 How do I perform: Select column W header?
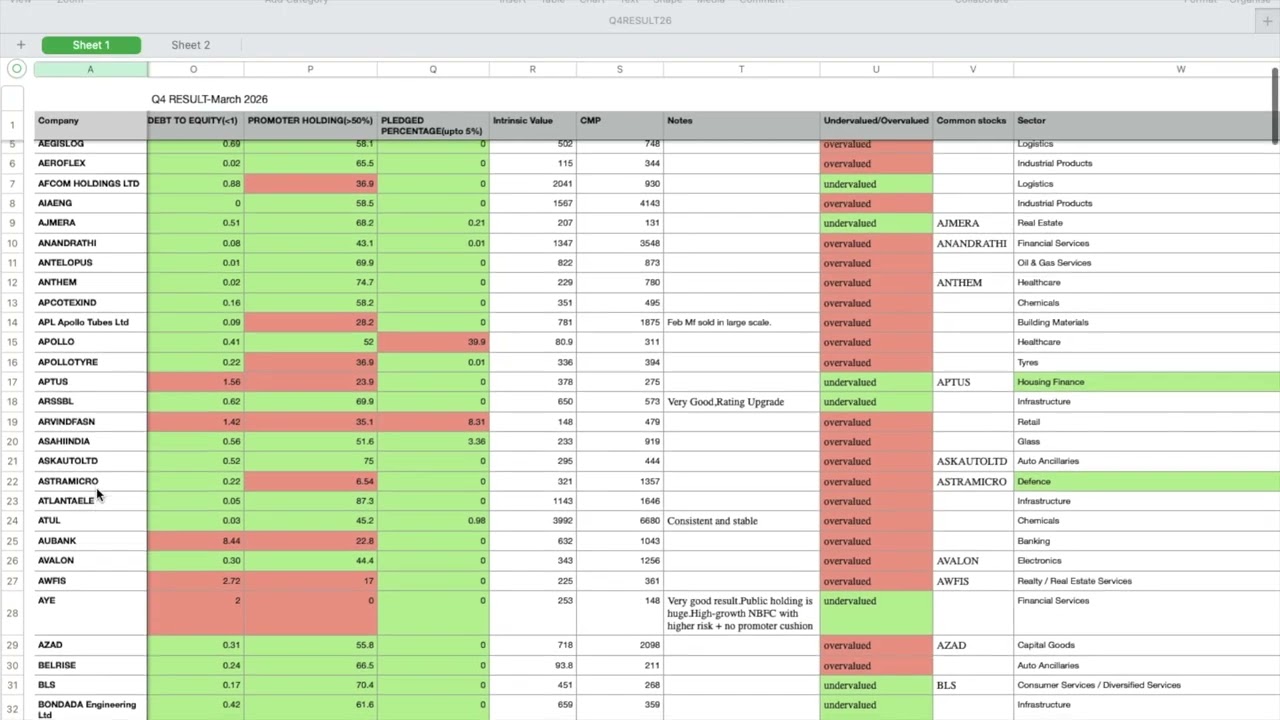1181,69
